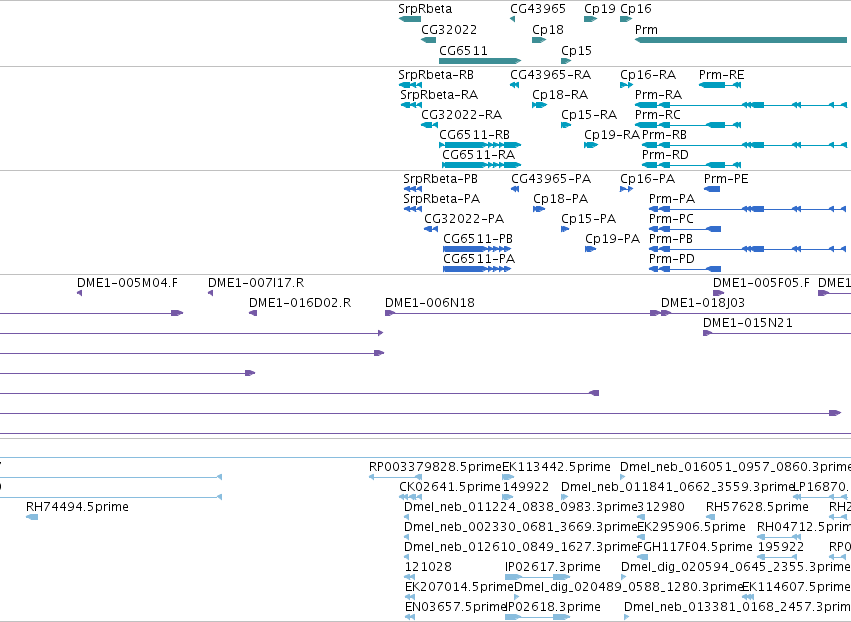Click the CG6511-PB protein label

pyautogui.click(x=478, y=239)
